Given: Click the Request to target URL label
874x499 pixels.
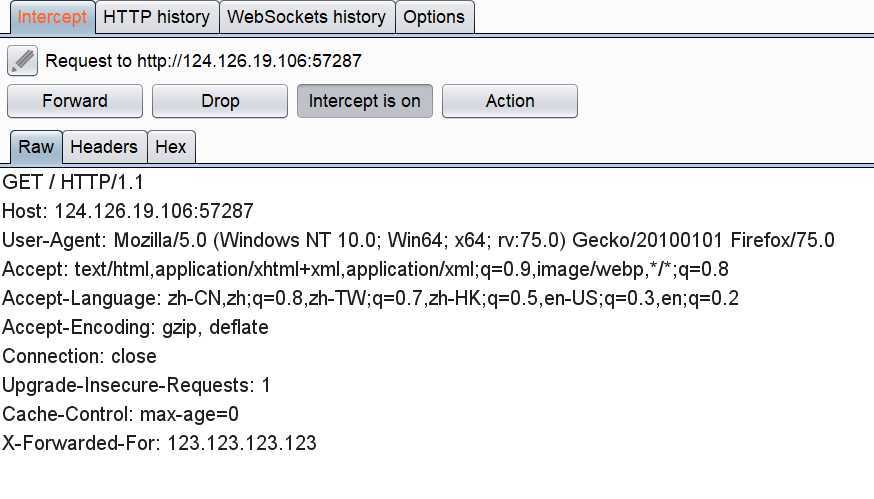Looking at the screenshot, I should coord(203,61).
